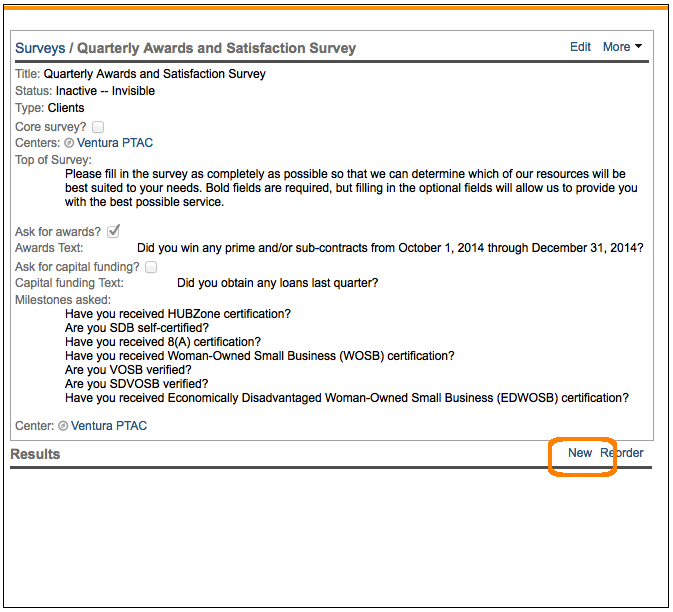The width and height of the screenshot is (673, 612).
Task: Click the Results section heading
Action: pyautogui.click(x=35, y=454)
